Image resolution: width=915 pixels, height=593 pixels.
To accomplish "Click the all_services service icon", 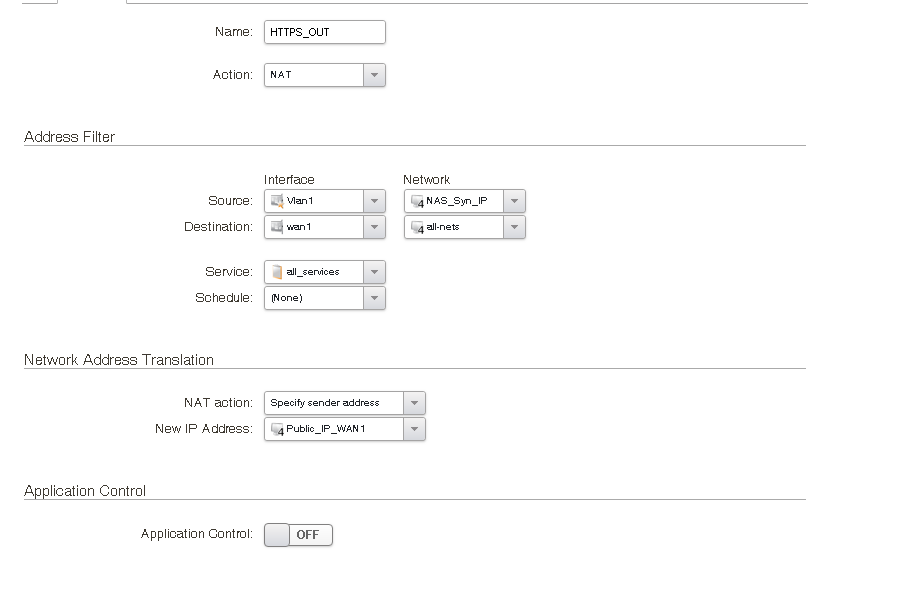I will pos(277,272).
